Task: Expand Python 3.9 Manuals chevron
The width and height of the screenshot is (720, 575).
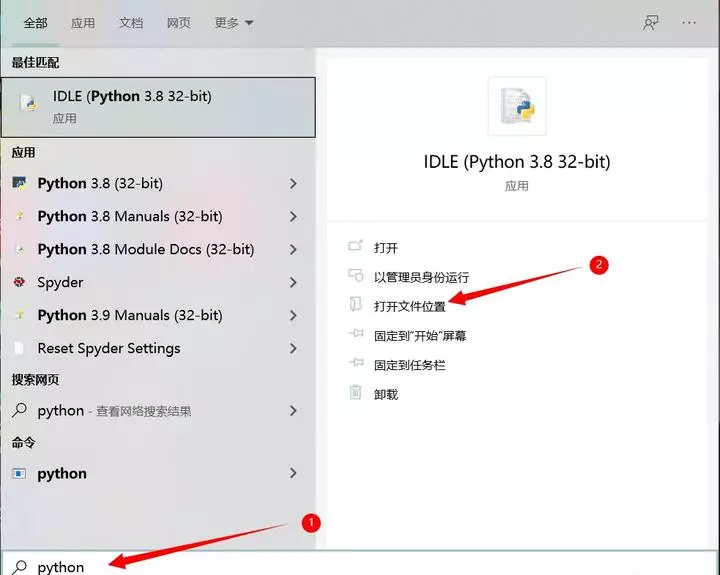Action: [293, 316]
